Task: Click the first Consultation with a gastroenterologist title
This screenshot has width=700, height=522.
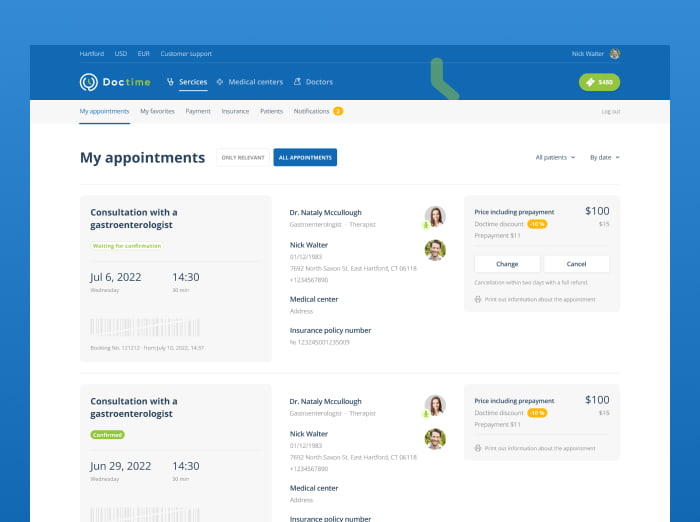Action: (134, 218)
